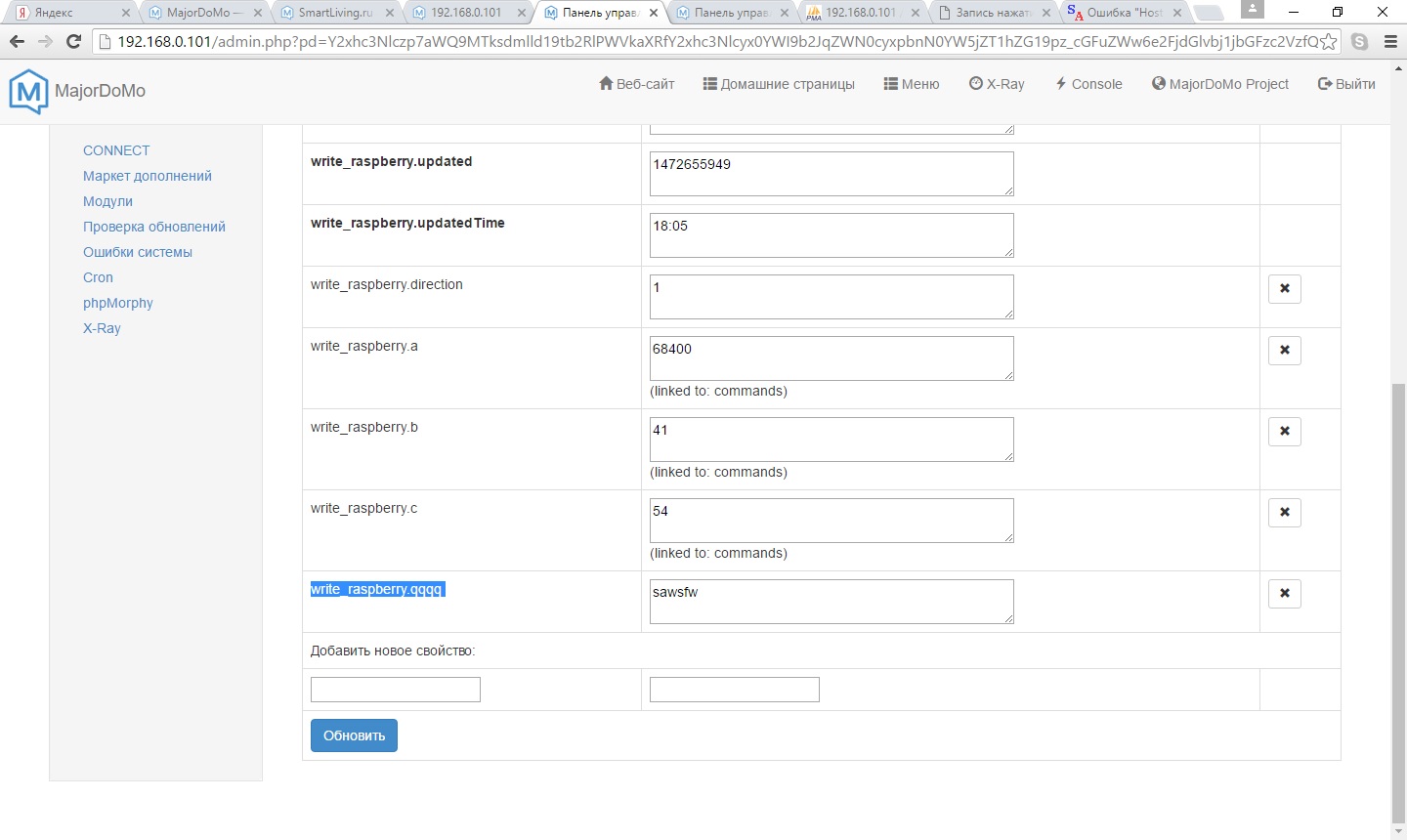Screen dimensions: 1407x840
Task: Open the Skype extension icon
Action: pos(1359,42)
